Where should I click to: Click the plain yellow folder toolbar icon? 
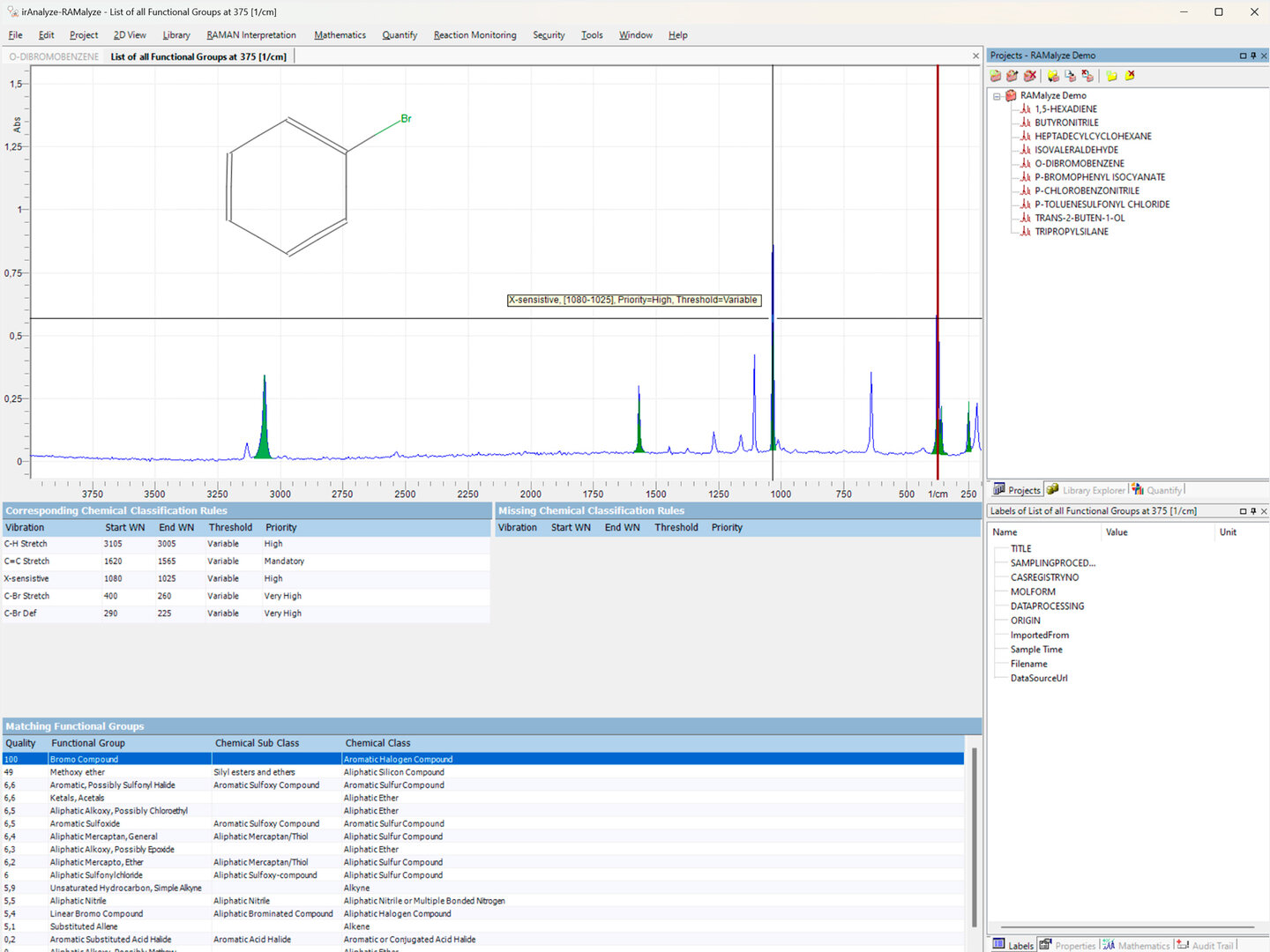click(x=1111, y=76)
